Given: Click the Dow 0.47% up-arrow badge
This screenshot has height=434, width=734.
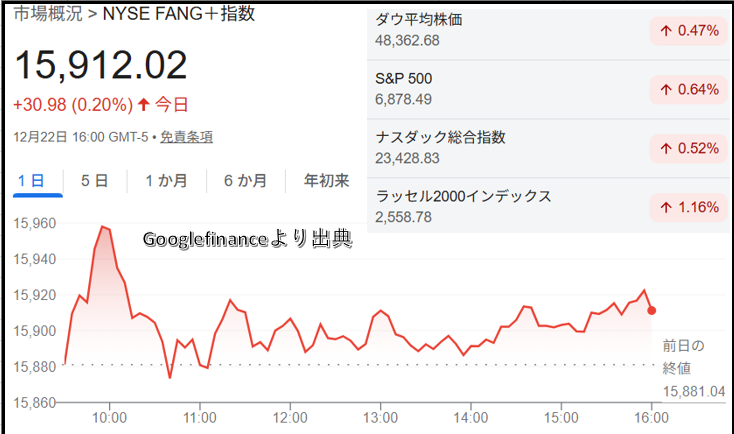Looking at the screenshot, I should coord(690,31).
